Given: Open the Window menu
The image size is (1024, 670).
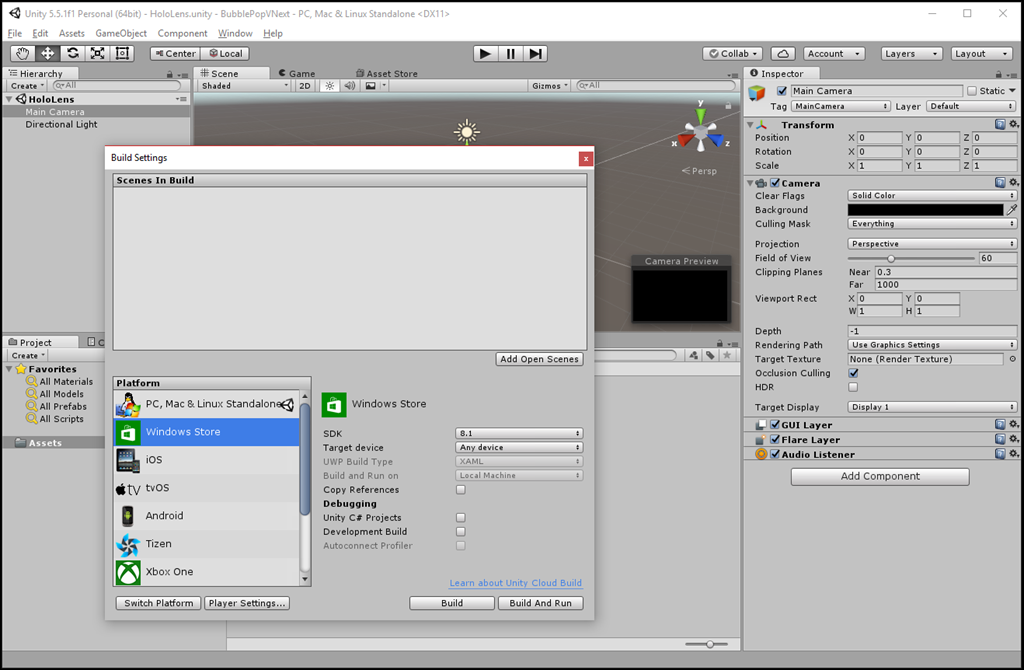Looking at the screenshot, I should [235, 33].
